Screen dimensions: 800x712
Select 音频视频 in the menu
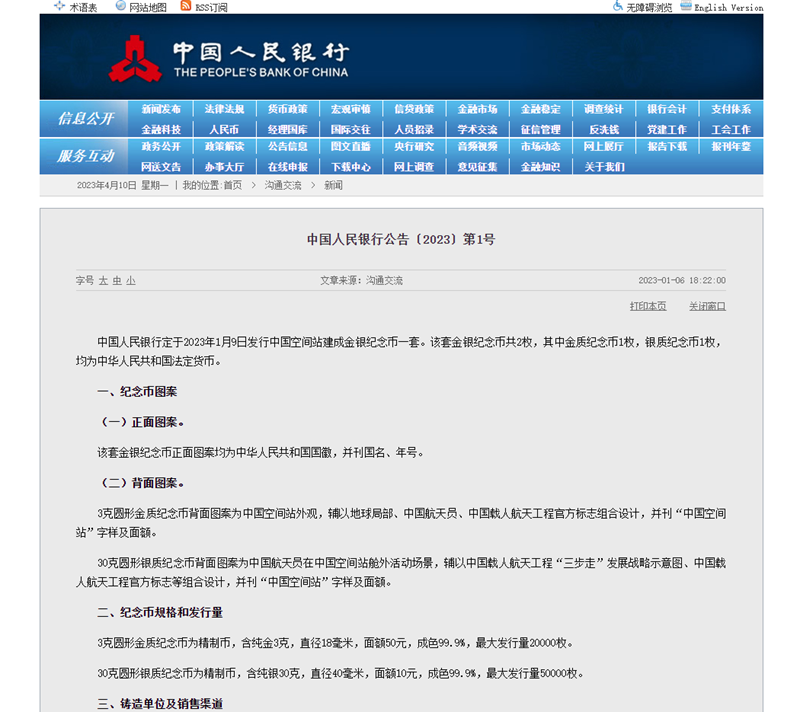tap(477, 146)
